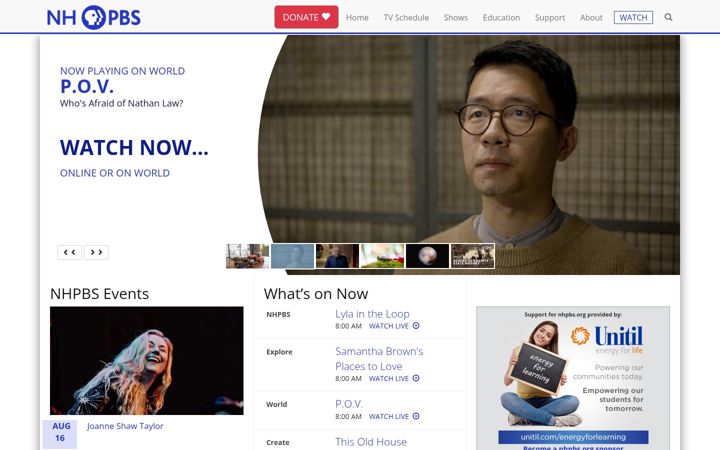720x450 pixels.
Task: Click unitil.com/energyforlearning blue banner
Action: (x=573, y=437)
